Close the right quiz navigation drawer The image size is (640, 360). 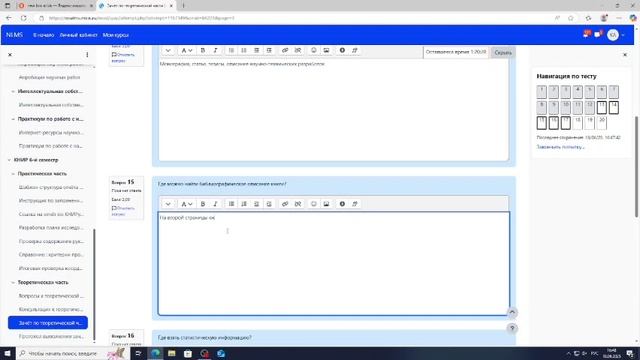(625, 54)
